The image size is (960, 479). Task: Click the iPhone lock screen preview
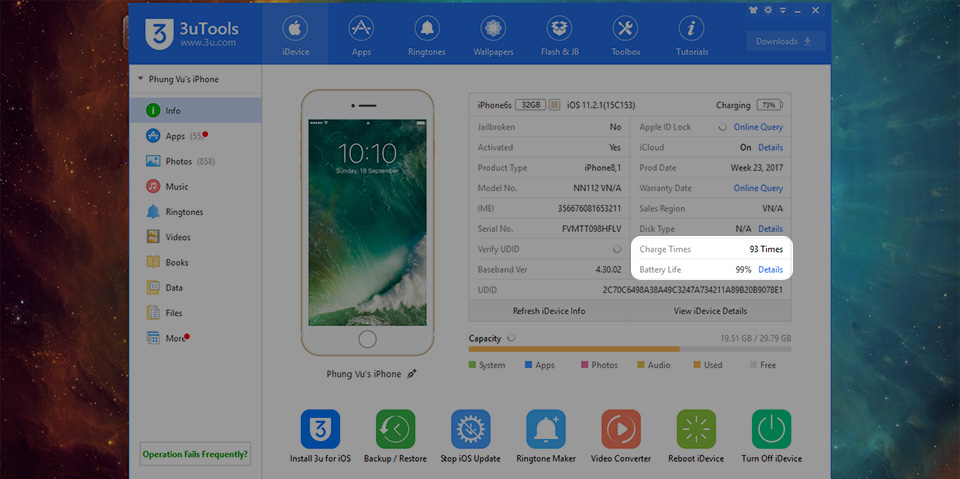367,222
